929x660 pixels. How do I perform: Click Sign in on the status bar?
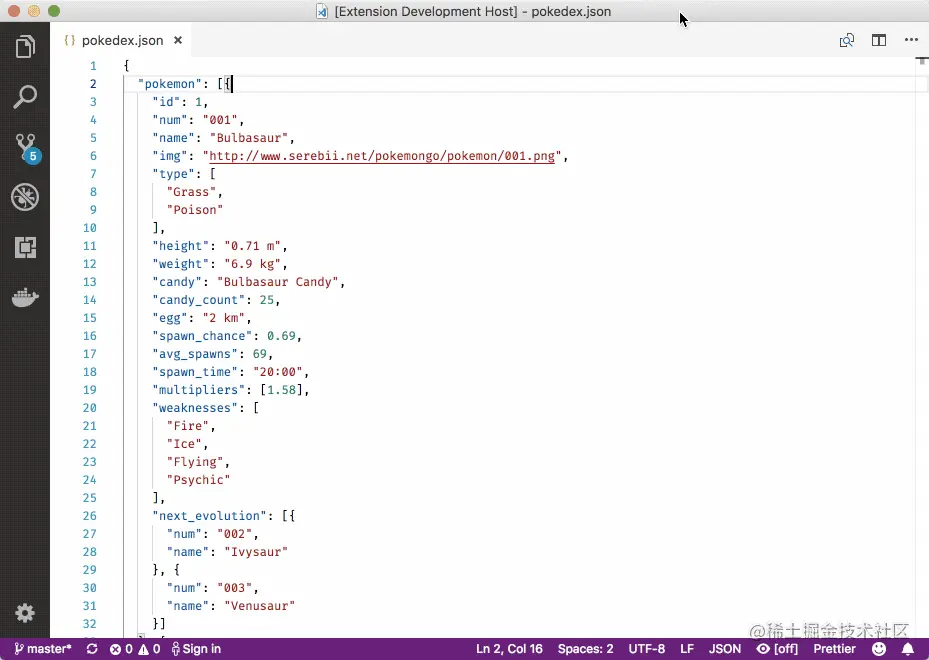pos(196,649)
